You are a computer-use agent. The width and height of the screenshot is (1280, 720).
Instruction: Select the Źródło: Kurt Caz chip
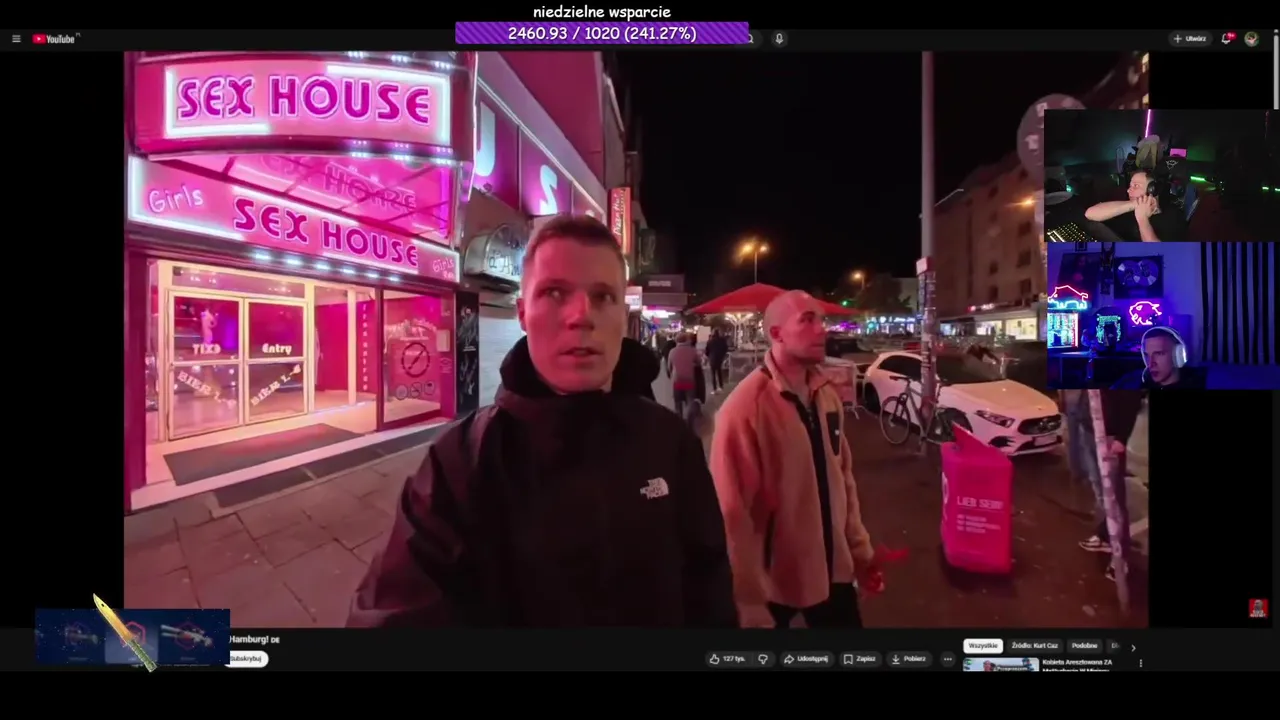[1034, 646]
